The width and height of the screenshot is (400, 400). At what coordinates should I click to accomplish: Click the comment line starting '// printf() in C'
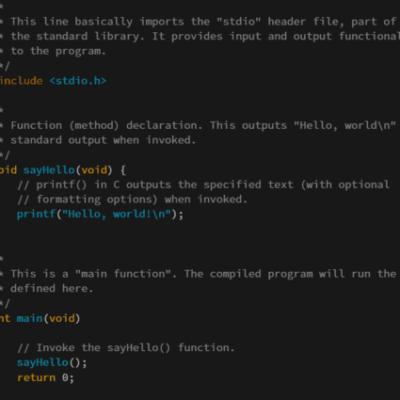tap(203, 185)
